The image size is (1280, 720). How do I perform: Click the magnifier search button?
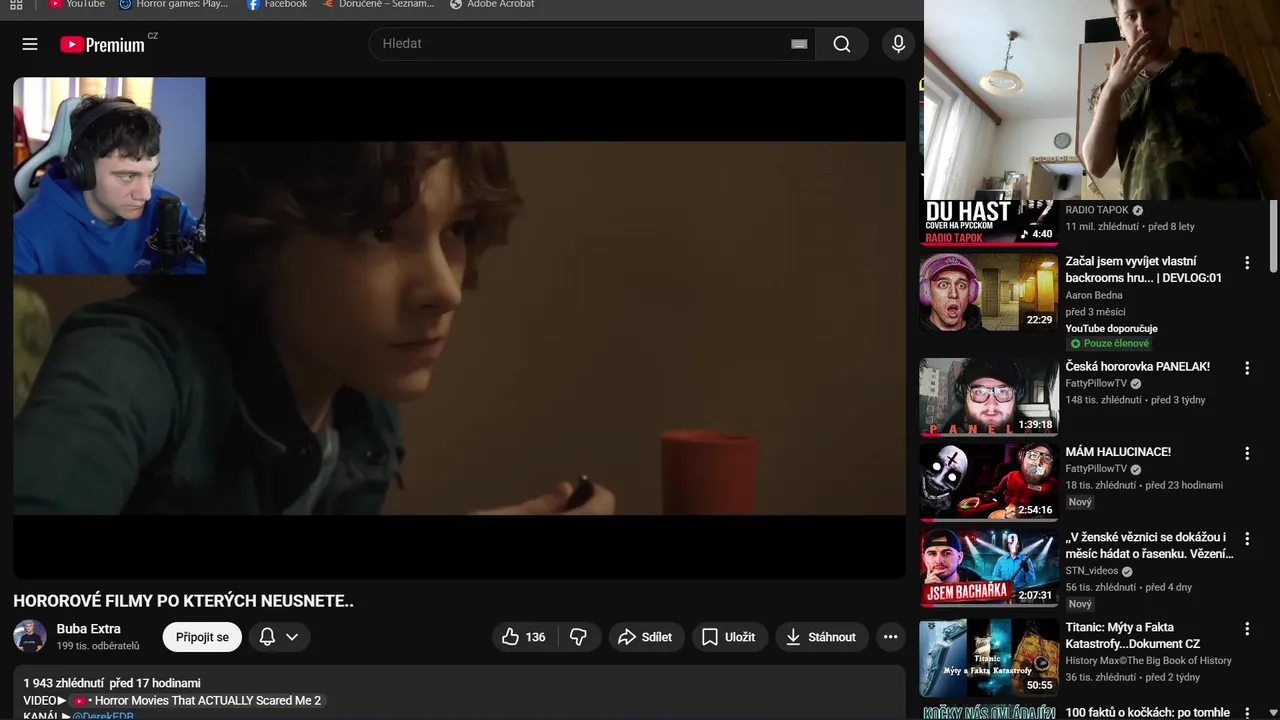pos(842,44)
